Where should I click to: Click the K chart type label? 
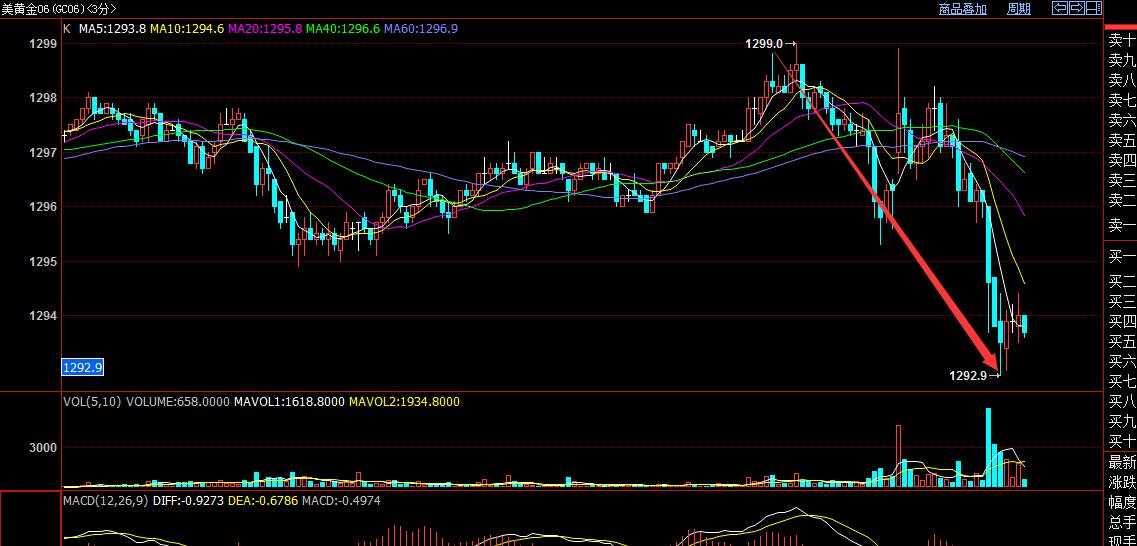(x=67, y=29)
